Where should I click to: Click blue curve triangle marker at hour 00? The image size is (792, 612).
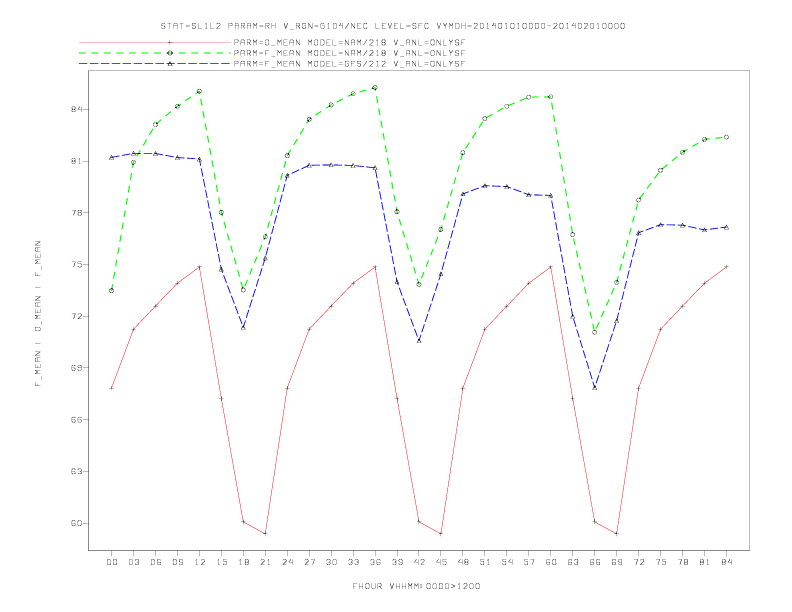pos(112,157)
